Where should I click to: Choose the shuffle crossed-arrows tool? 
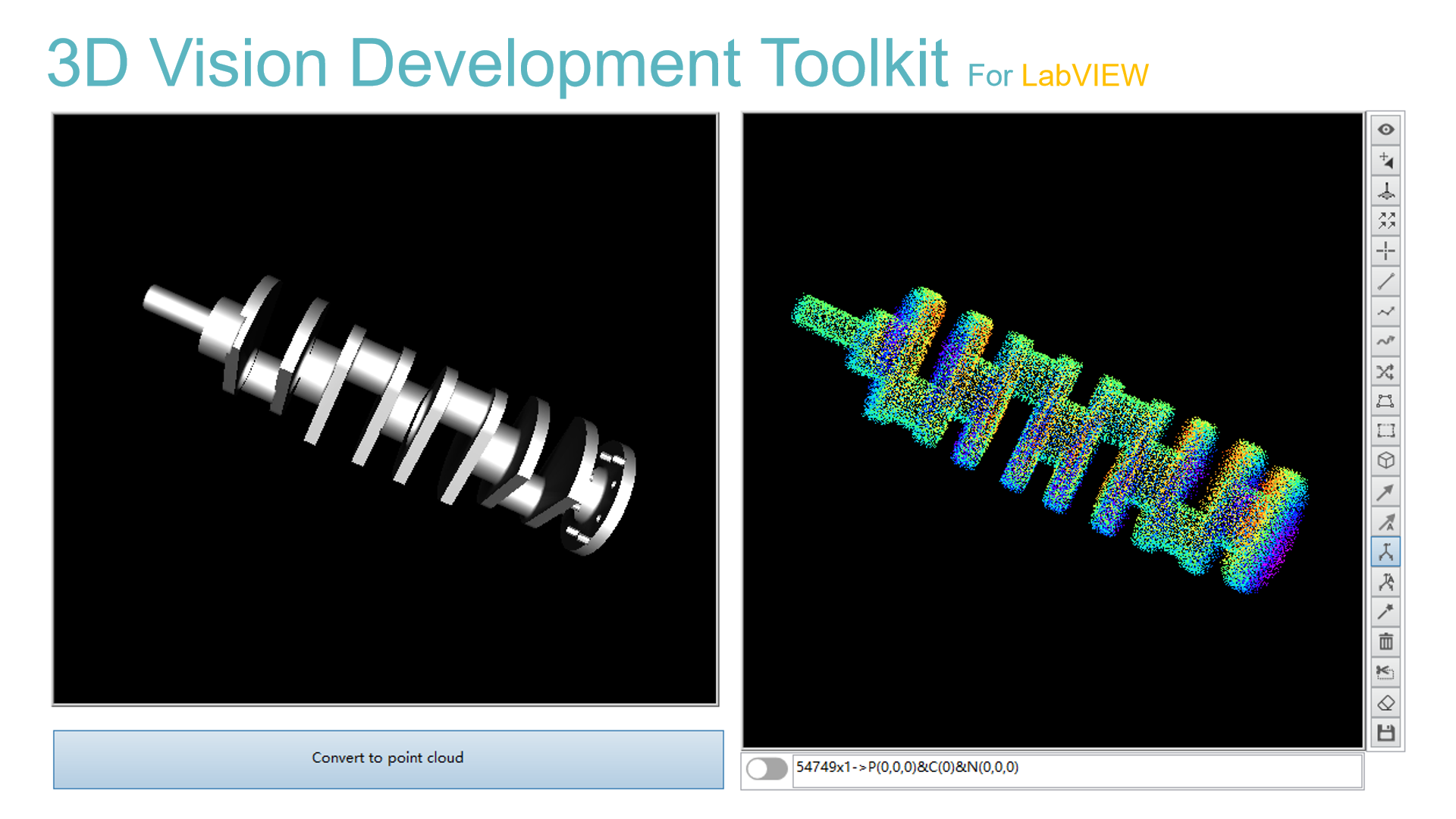click(x=1385, y=372)
